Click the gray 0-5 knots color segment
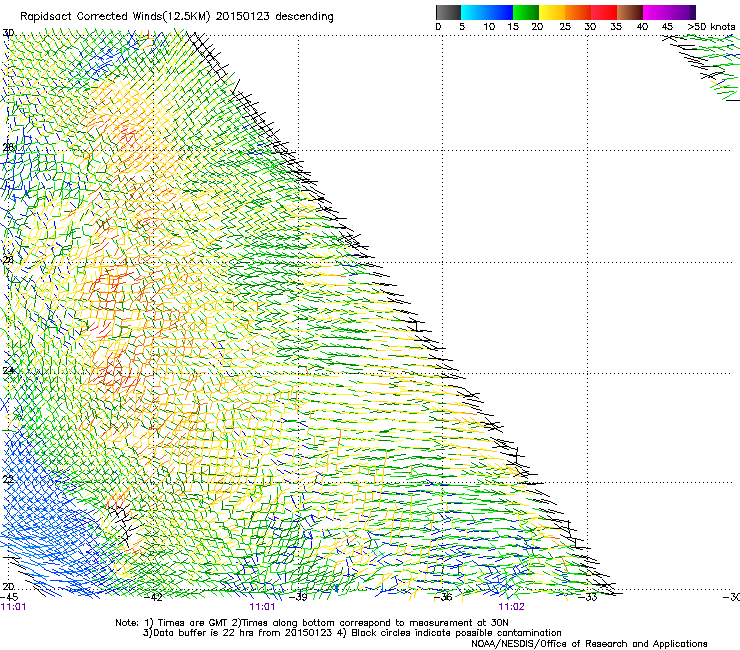740x650 pixels. click(448, 12)
